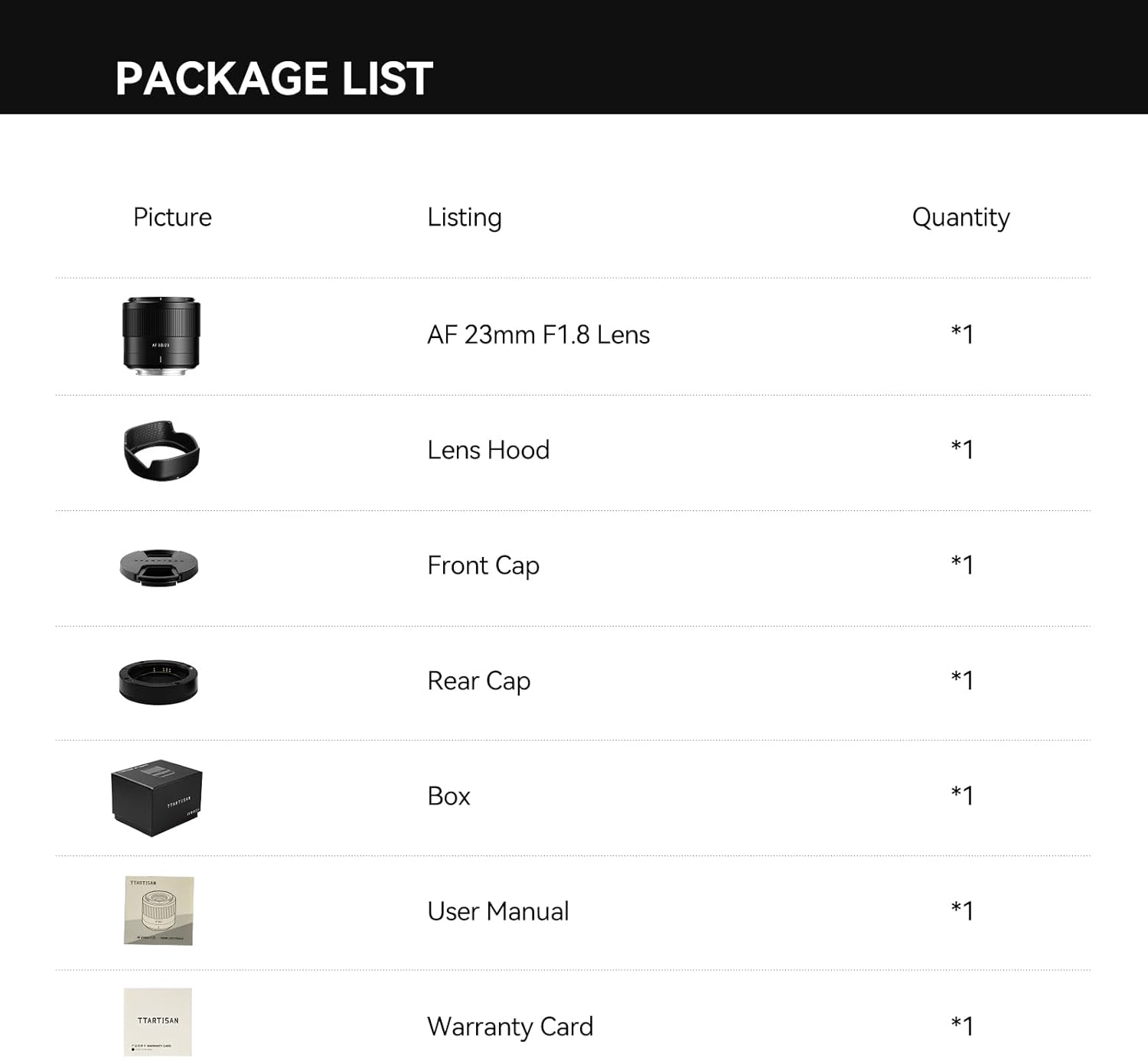Open the user manual booklet image
The height and width of the screenshot is (1058, 1148).
[158, 910]
